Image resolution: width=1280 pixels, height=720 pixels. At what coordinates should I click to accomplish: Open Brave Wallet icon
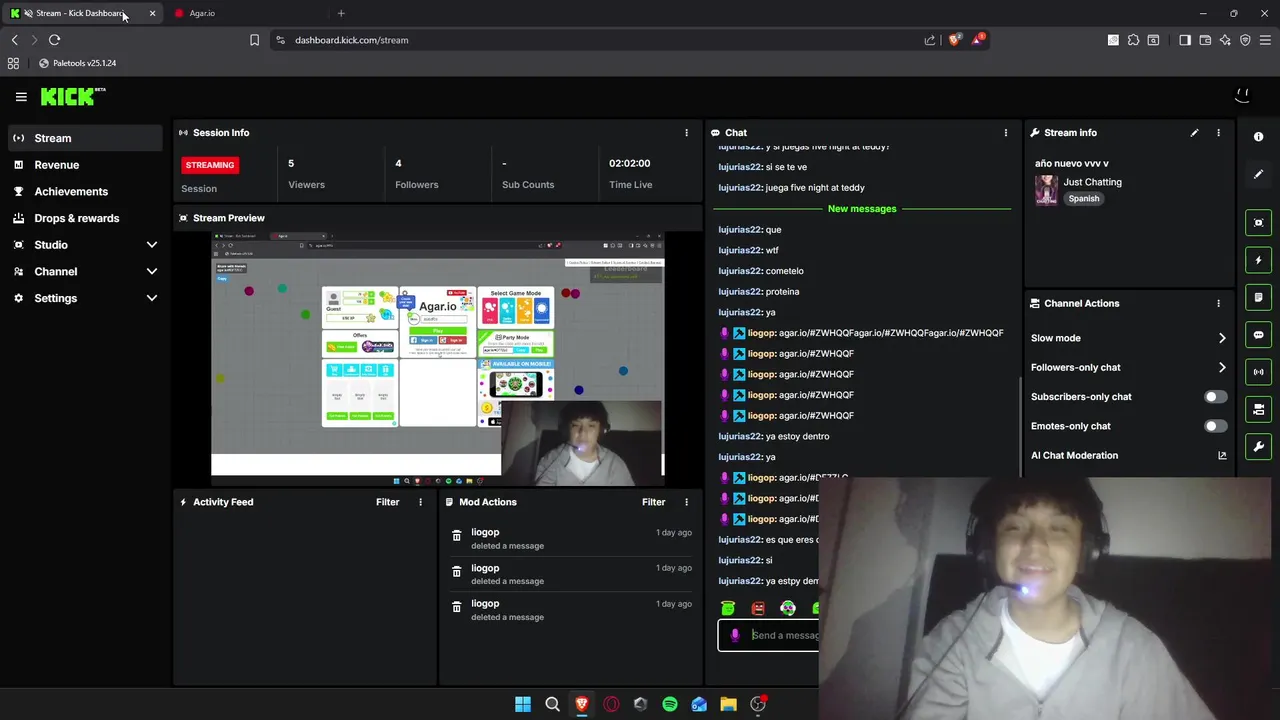tap(1205, 40)
